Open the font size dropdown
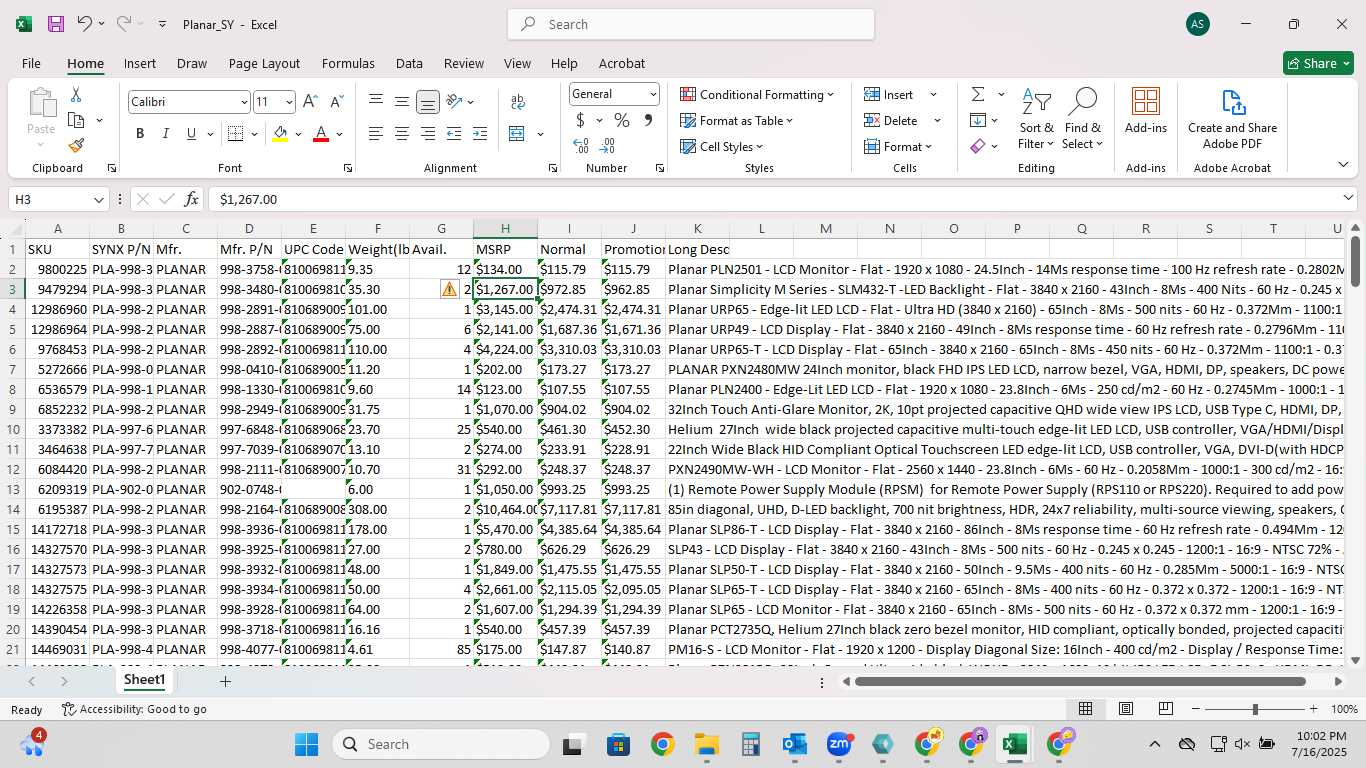Image resolution: width=1366 pixels, height=768 pixels. pyautogui.click(x=289, y=102)
